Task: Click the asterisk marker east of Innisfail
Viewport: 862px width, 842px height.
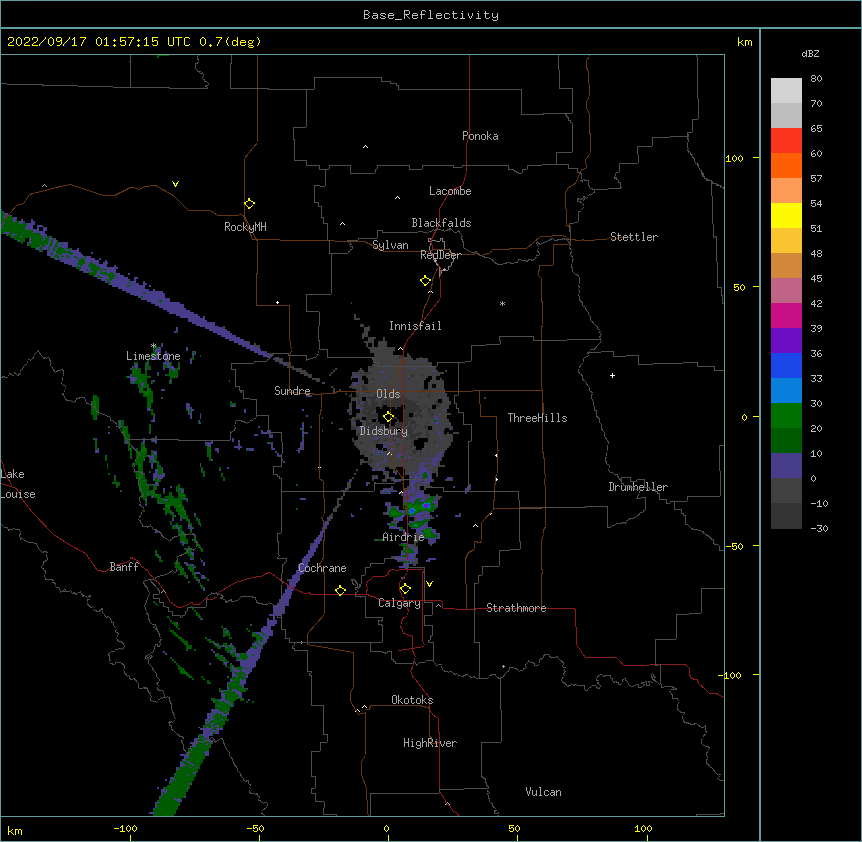Action: click(502, 303)
